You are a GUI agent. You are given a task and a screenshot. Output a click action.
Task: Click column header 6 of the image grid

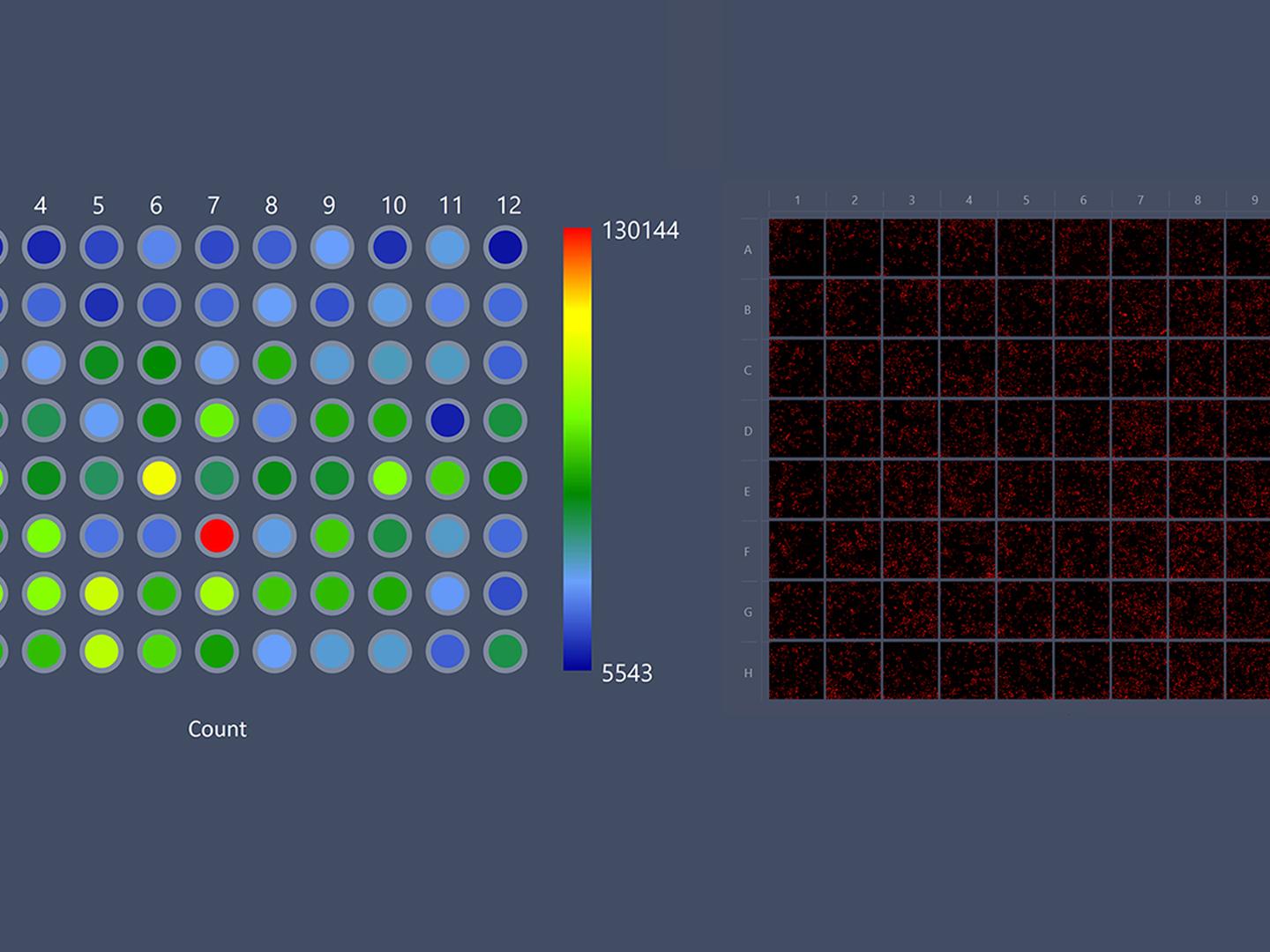(1083, 200)
